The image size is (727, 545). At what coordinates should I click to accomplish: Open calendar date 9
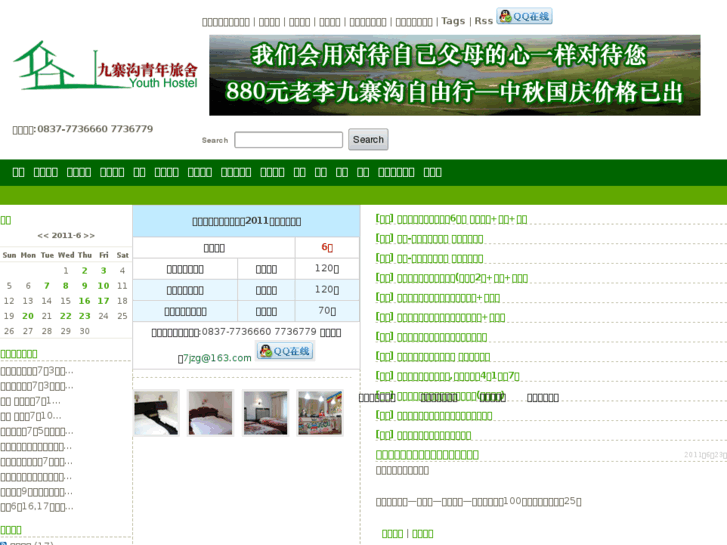coord(84,286)
